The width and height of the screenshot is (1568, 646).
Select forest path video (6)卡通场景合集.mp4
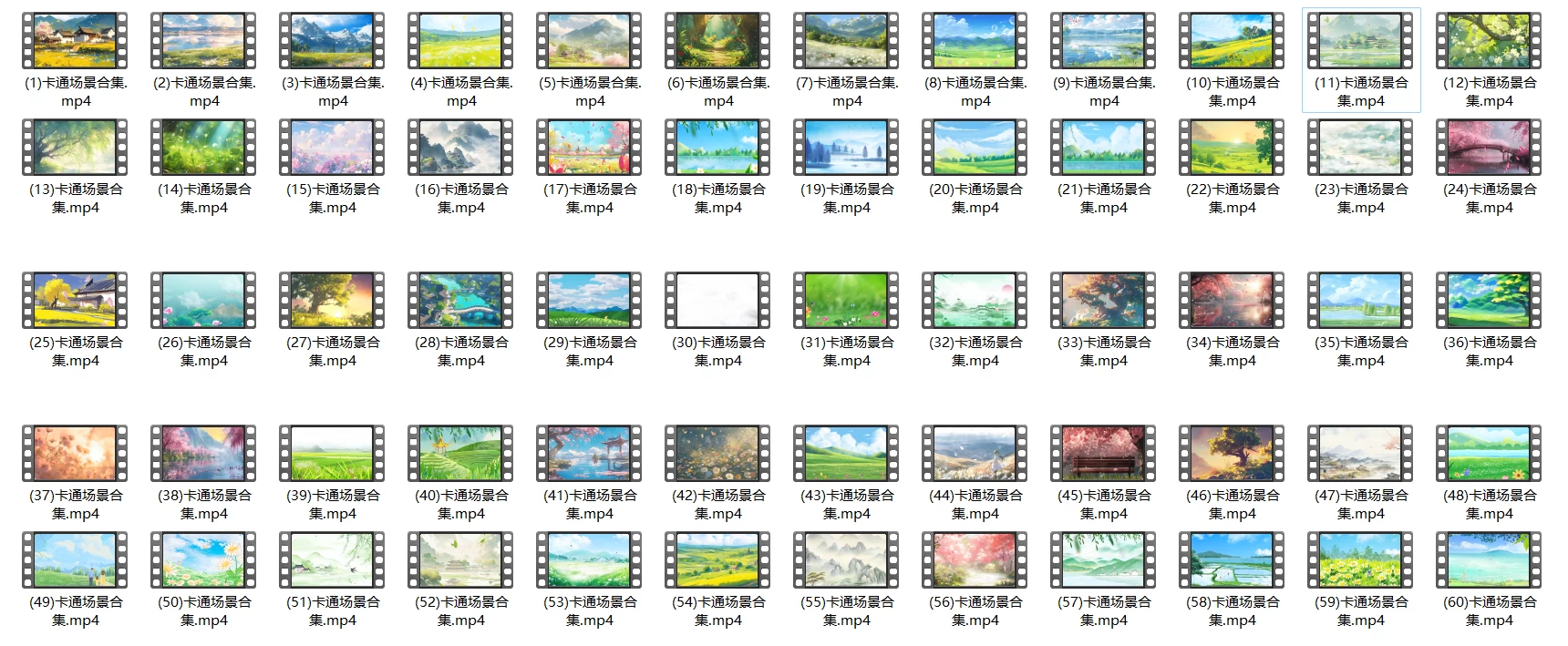coord(718,40)
